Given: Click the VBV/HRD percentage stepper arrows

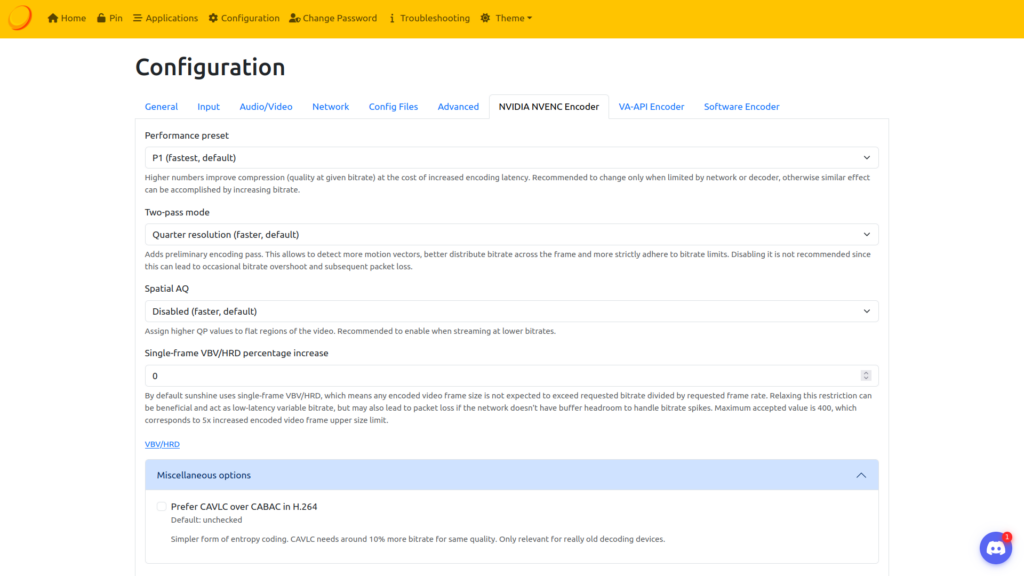Looking at the screenshot, I should [x=866, y=376].
